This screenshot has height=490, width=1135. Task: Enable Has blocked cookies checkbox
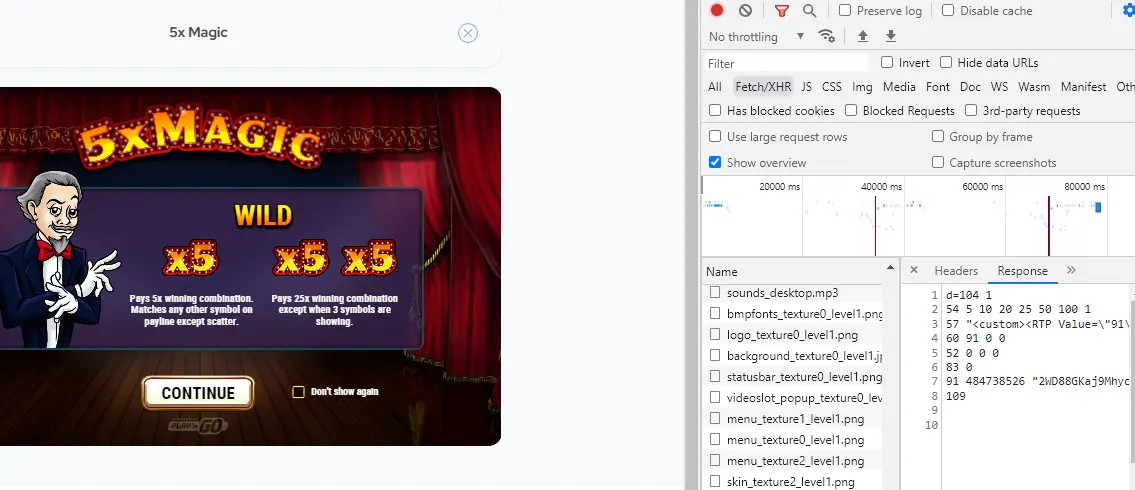click(x=715, y=110)
